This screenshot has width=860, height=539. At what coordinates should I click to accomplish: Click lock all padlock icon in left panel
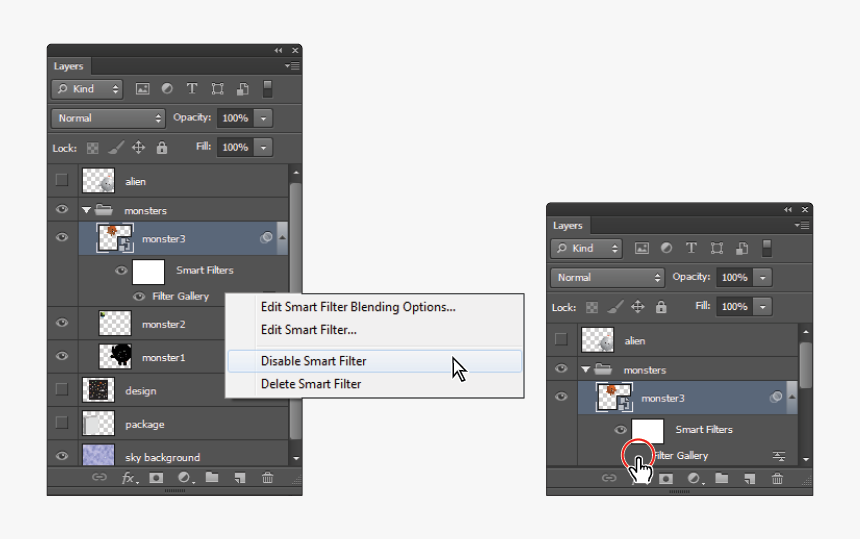point(162,147)
